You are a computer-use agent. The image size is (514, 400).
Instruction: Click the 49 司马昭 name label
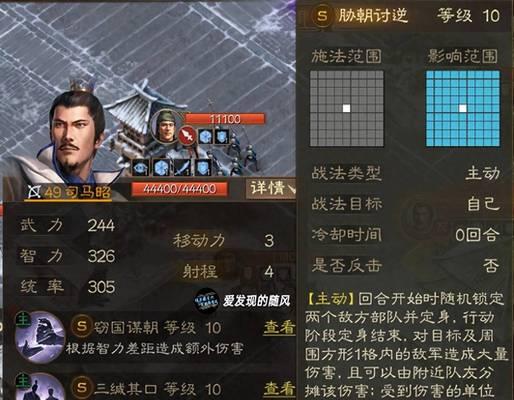(x=77, y=192)
